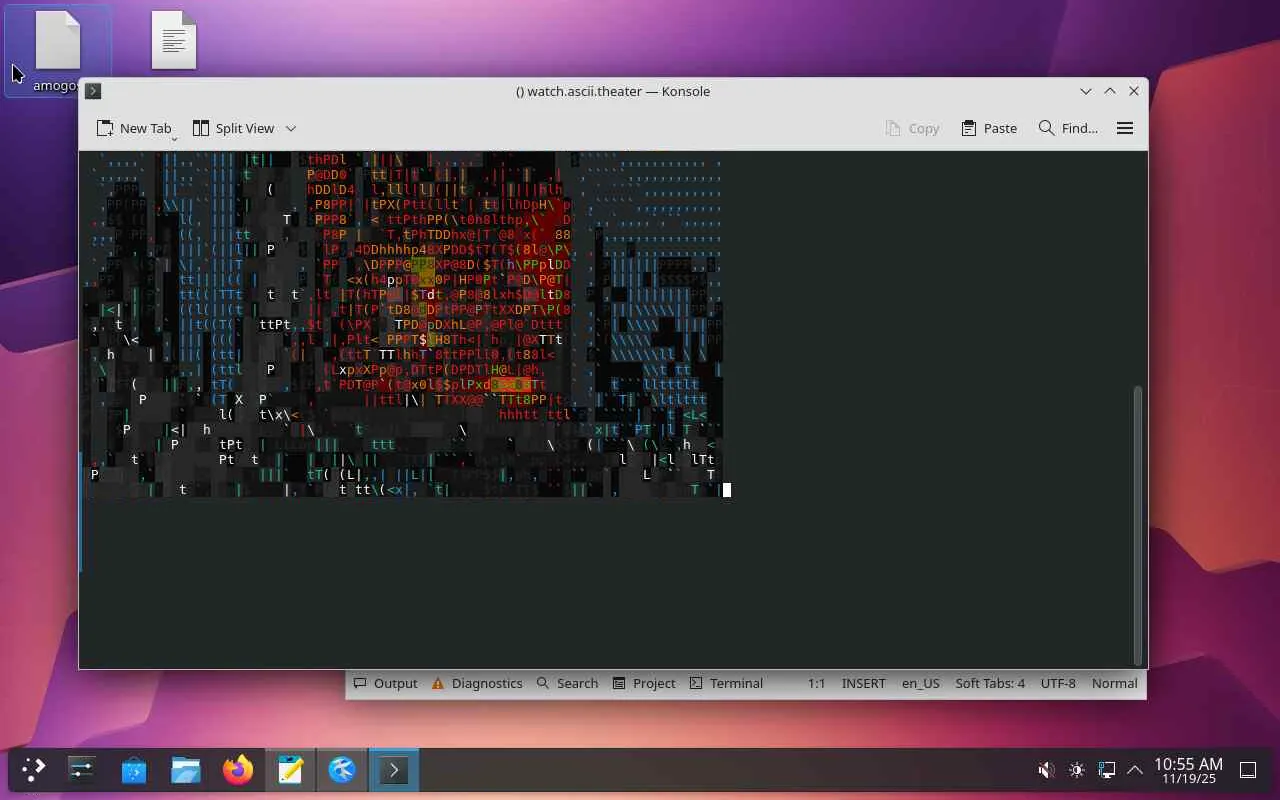Maximize the Konsole window
The image size is (1280, 800).
1110,91
